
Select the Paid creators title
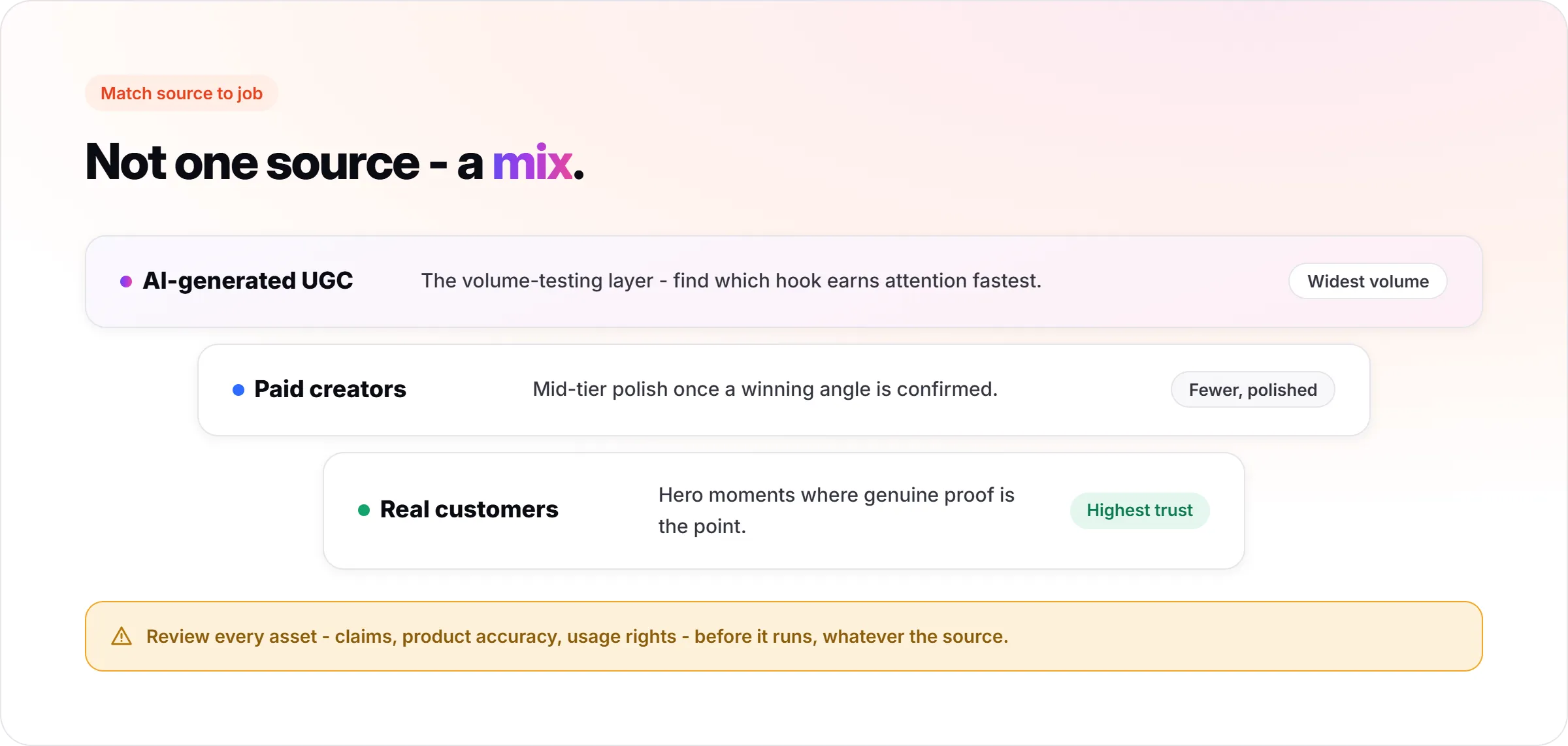(x=330, y=389)
